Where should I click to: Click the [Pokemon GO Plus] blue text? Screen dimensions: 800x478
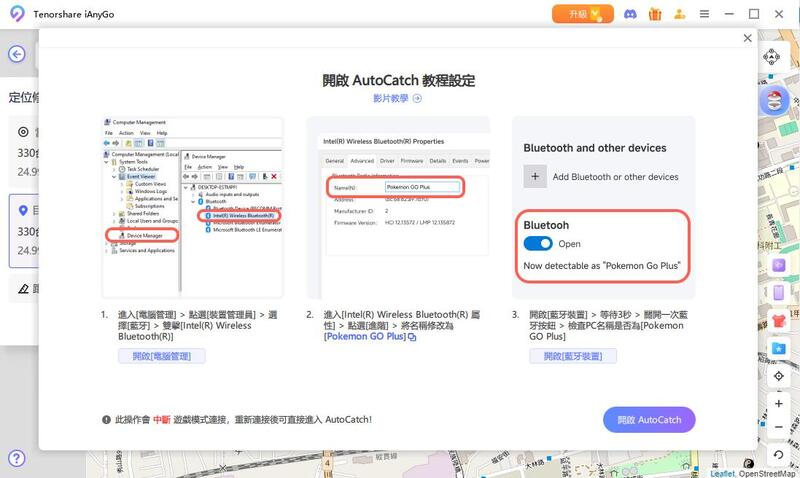click(365, 337)
